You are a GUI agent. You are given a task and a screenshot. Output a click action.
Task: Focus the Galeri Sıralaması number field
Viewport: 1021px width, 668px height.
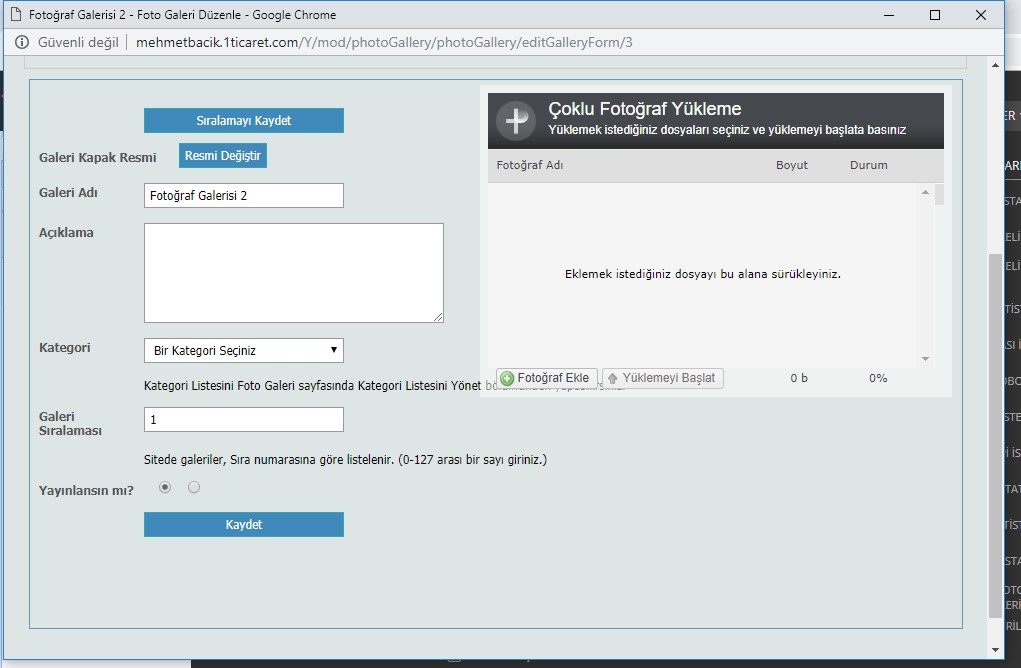244,419
